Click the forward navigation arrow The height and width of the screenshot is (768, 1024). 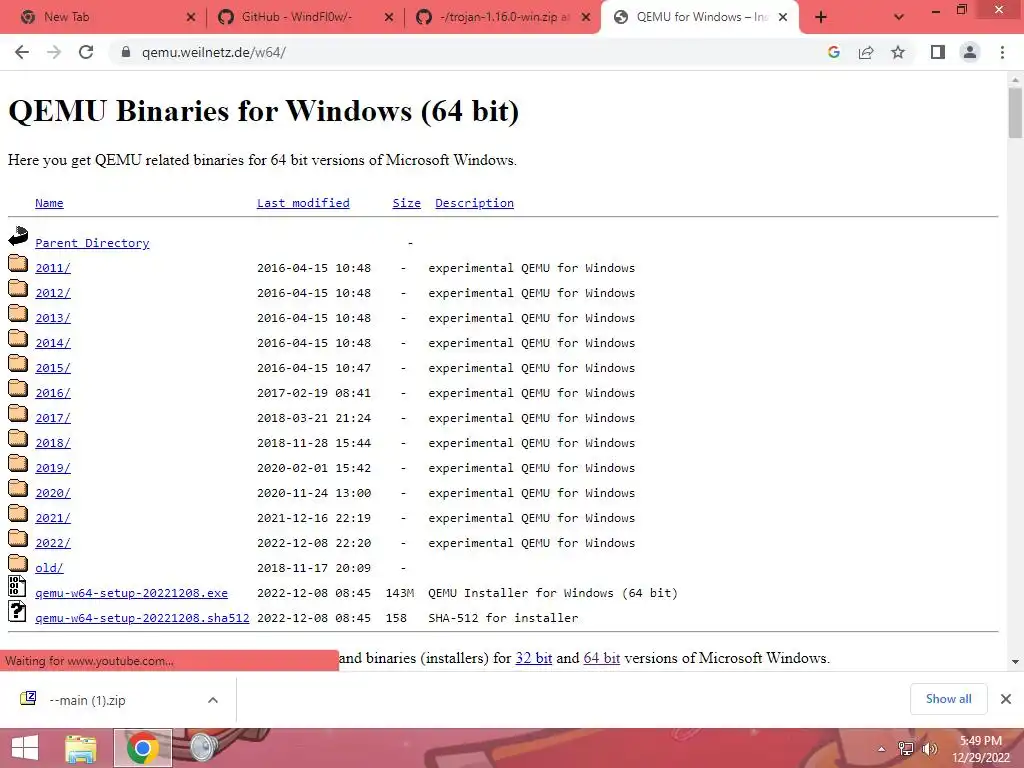(54, 52)
